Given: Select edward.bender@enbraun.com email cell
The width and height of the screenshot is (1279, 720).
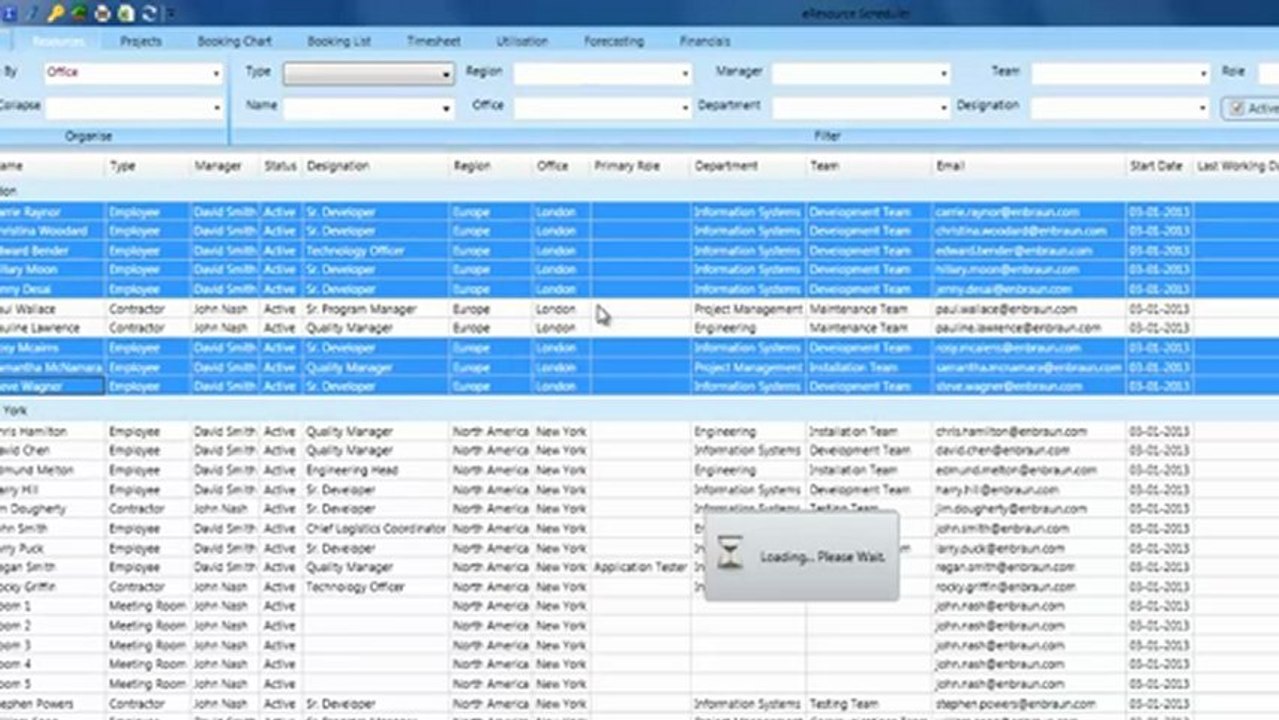Looking at the screenshot, I should [1029, 251].
